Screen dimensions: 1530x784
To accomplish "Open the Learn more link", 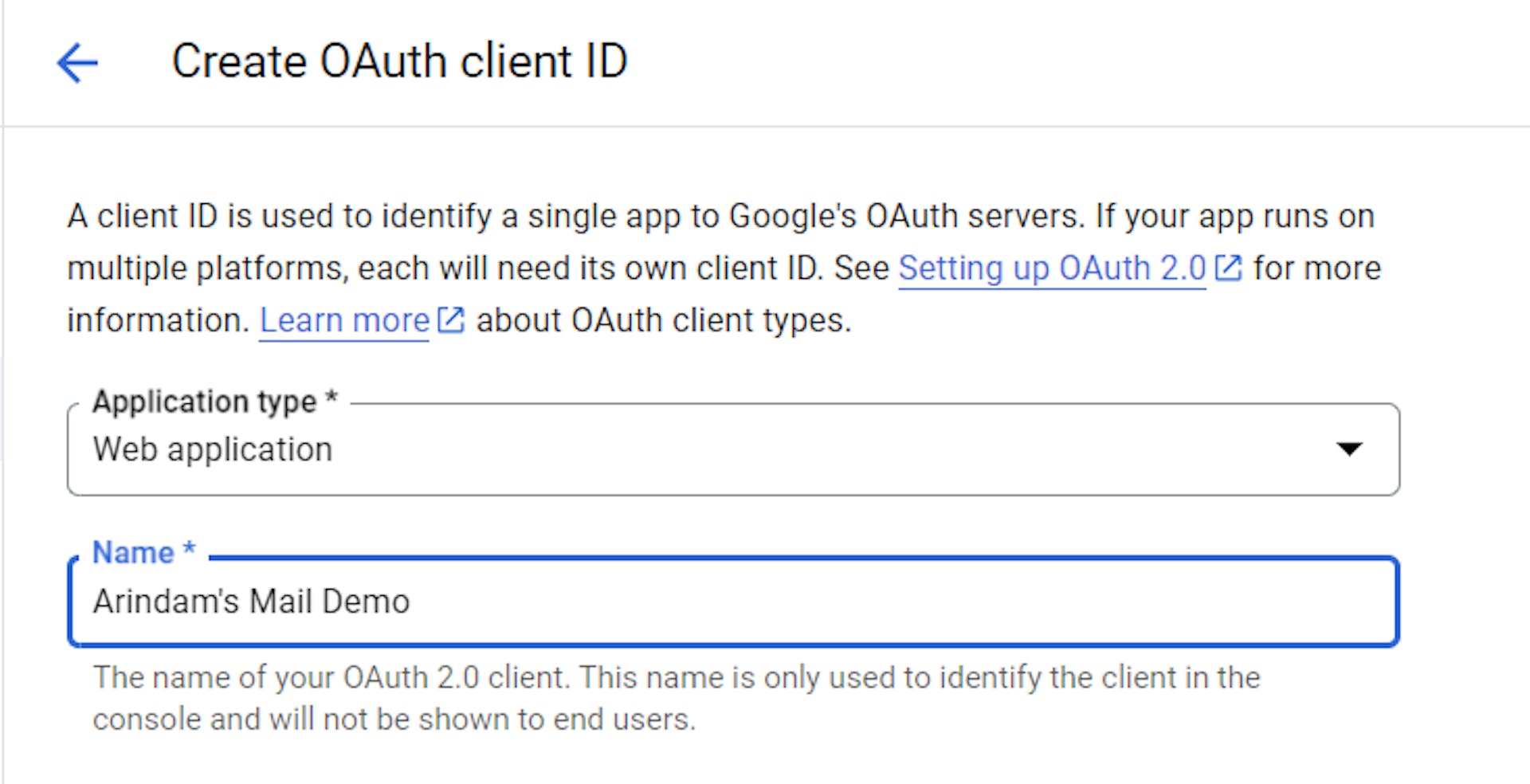I will click(x=344, y=320).
